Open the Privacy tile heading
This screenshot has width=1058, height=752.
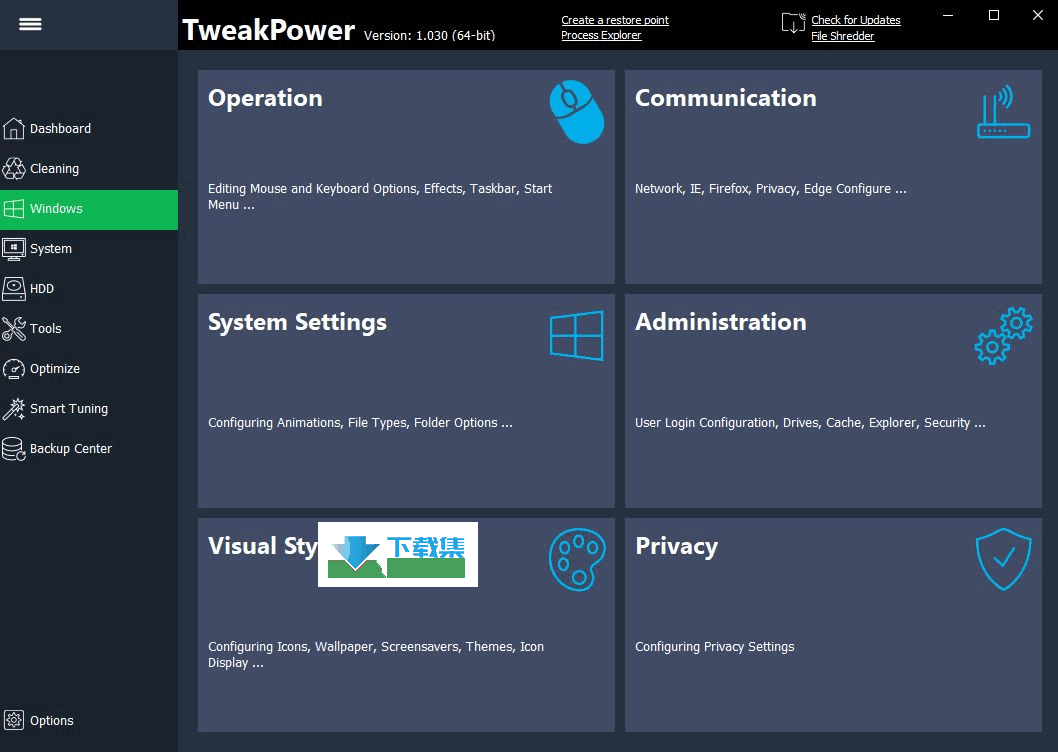coord(677,546)
